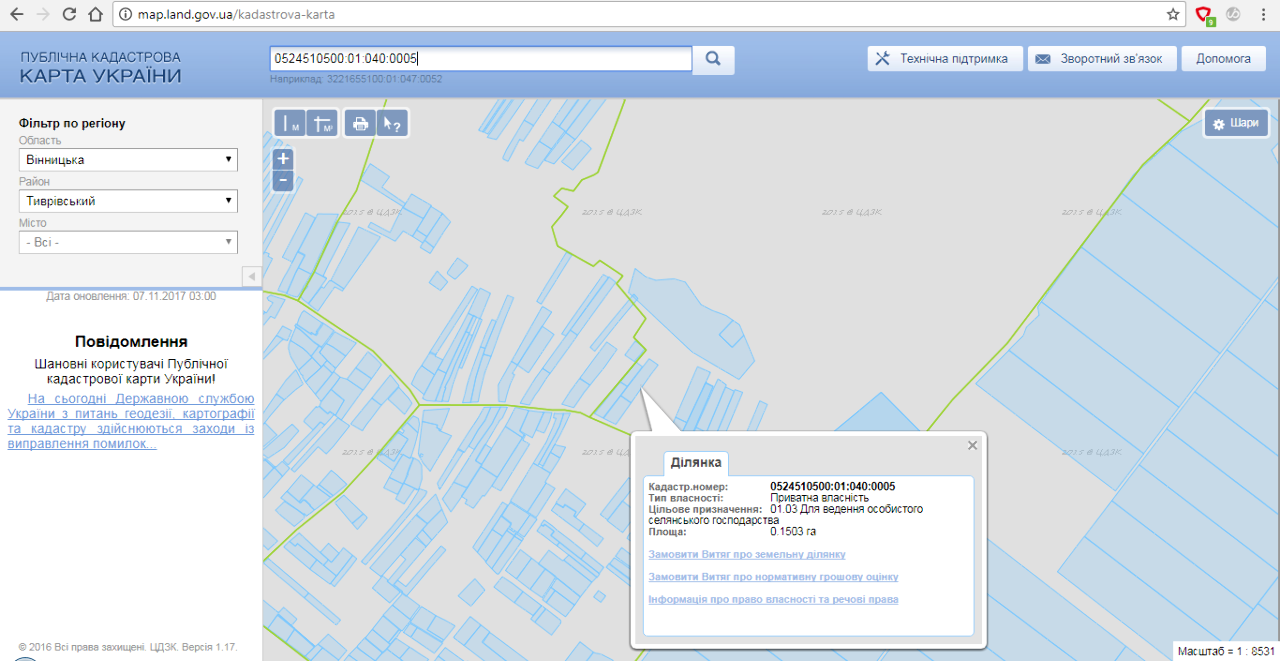Bookmark this page with the star
The width and height of the screenshot is (1280, 661).
pos(1173,15)
